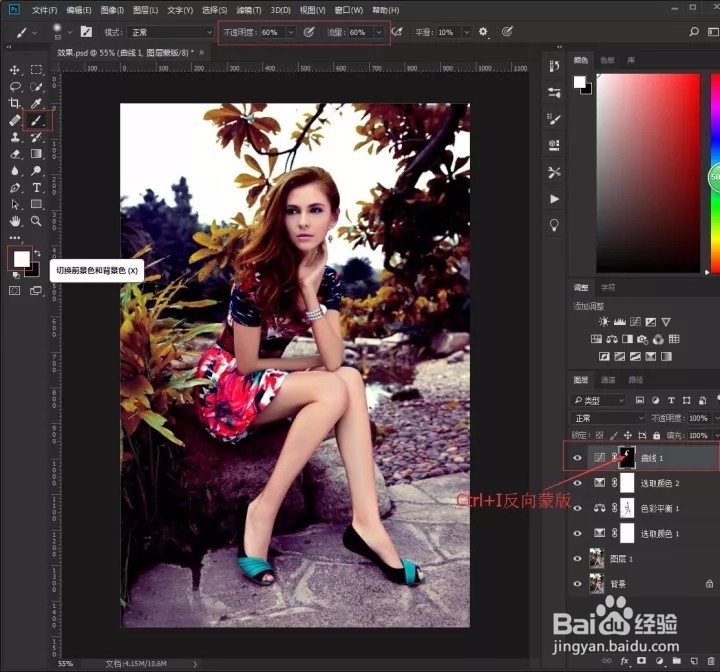The image size is (720, 672).
Task: Select the Rectangular Marquee tool
Action: (36, 70)
